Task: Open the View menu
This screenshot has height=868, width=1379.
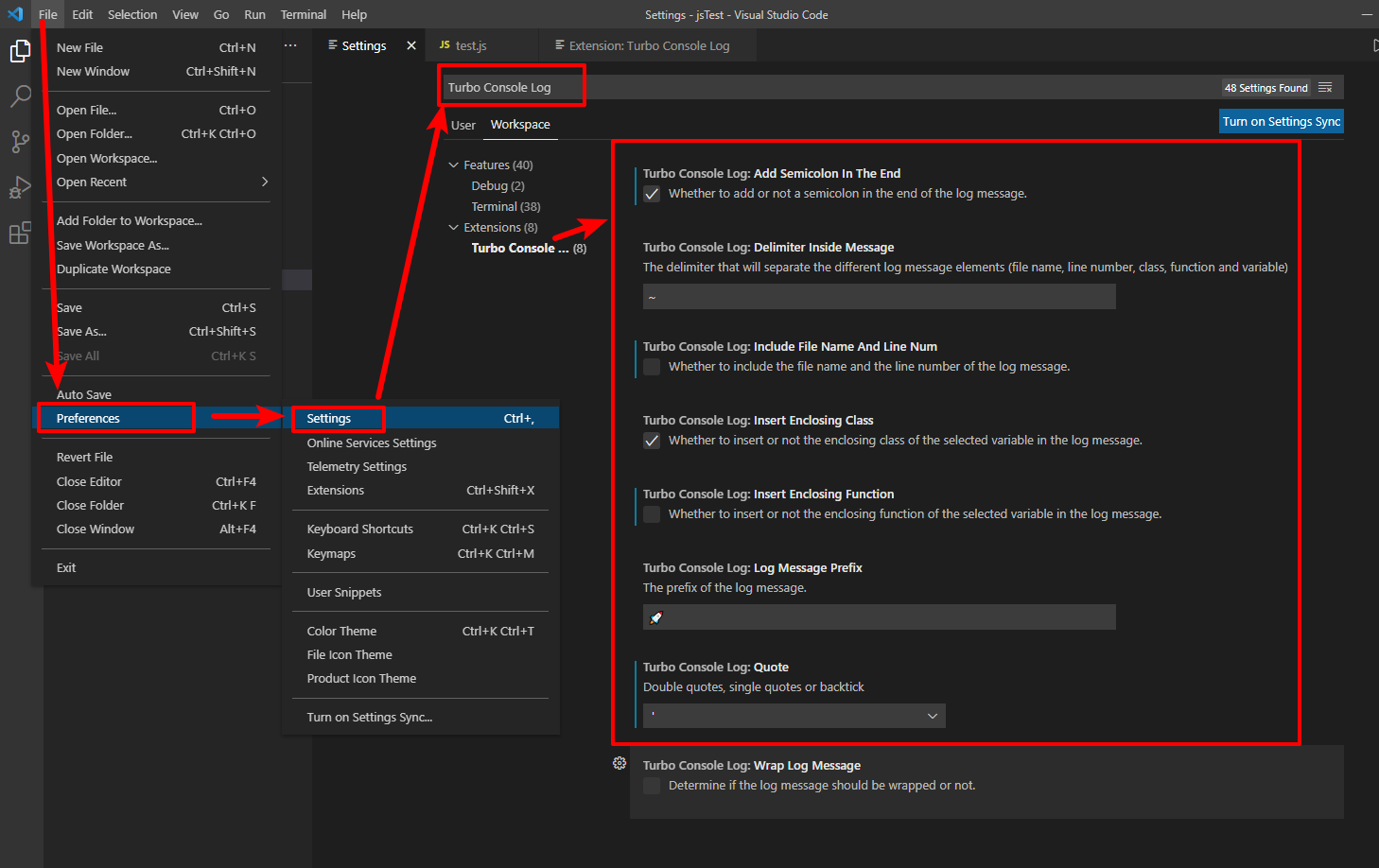Action: [185, 14]
